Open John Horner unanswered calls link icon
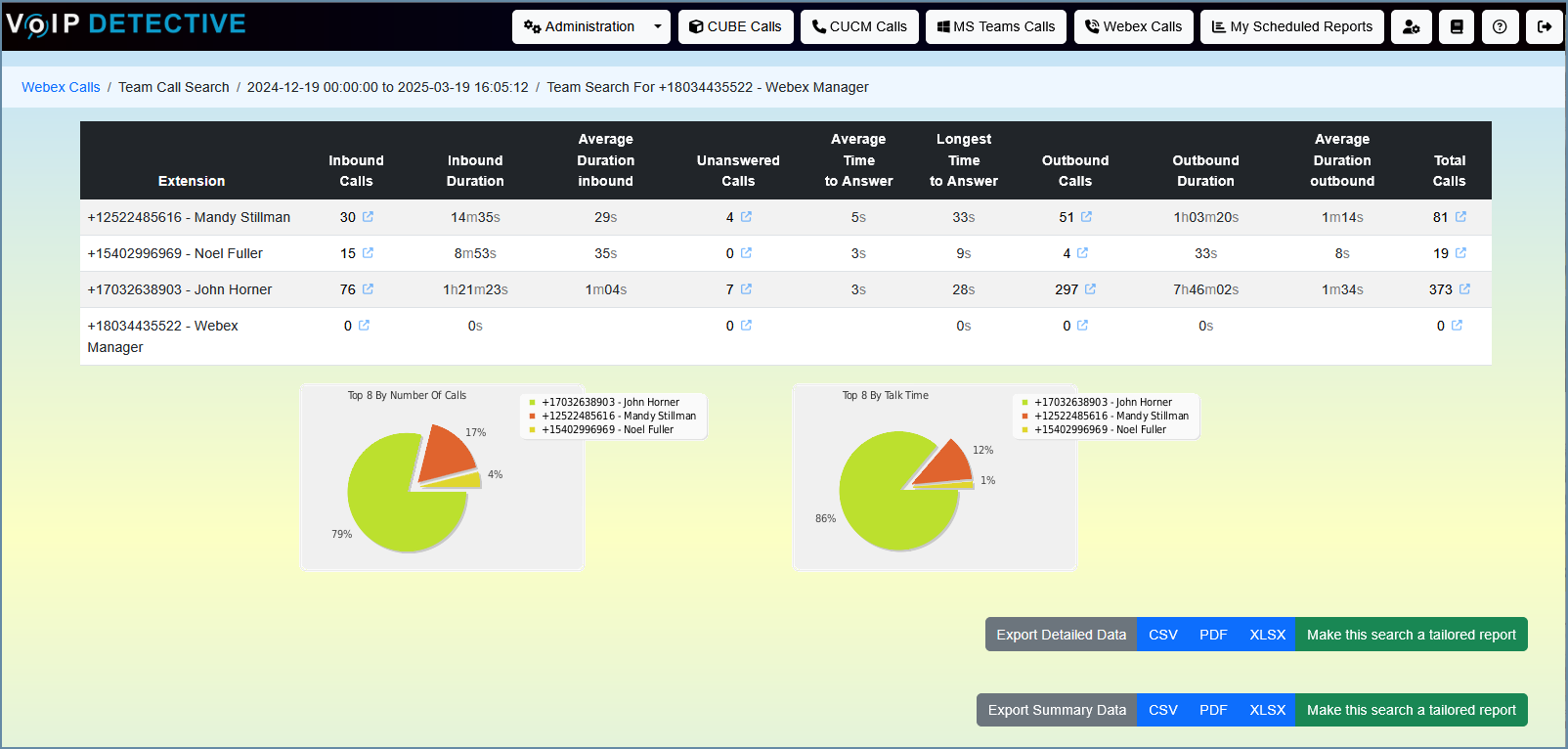 tap(746, 289)
